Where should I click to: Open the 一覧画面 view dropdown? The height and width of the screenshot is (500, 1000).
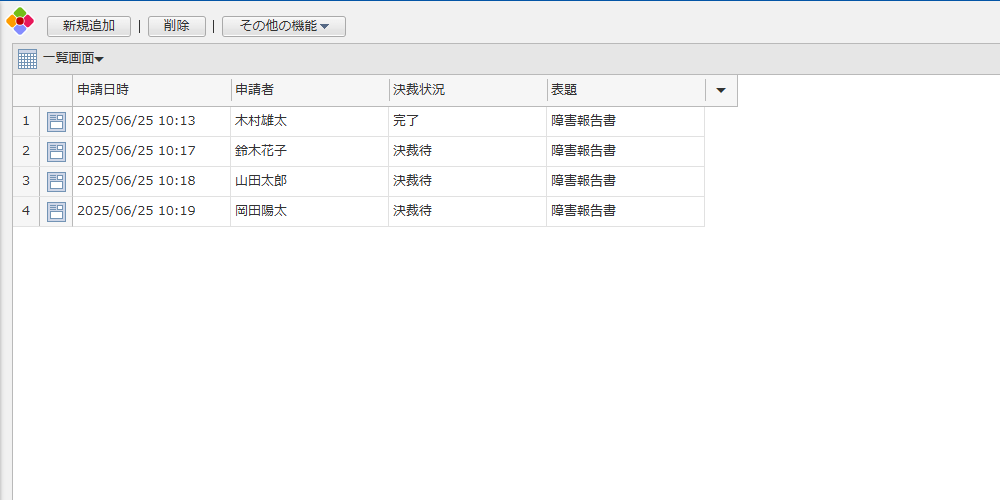(x=73, y=59)
